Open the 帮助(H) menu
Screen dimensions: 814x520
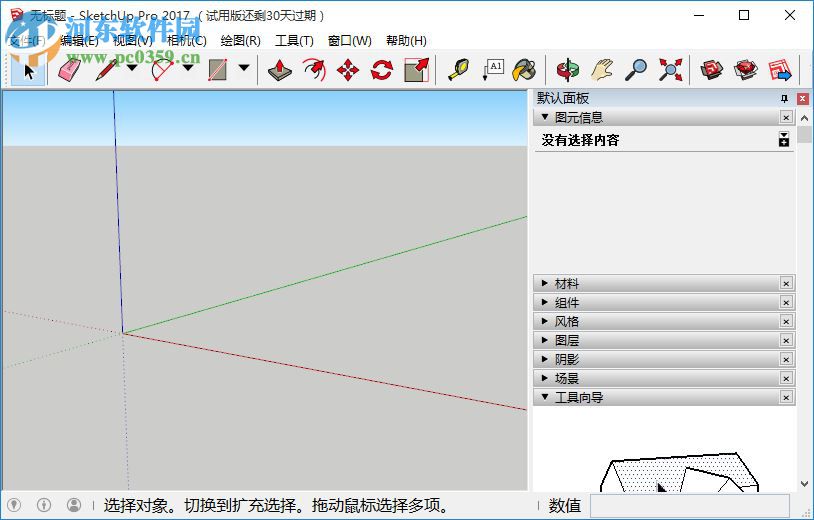(x=406, y=40)
